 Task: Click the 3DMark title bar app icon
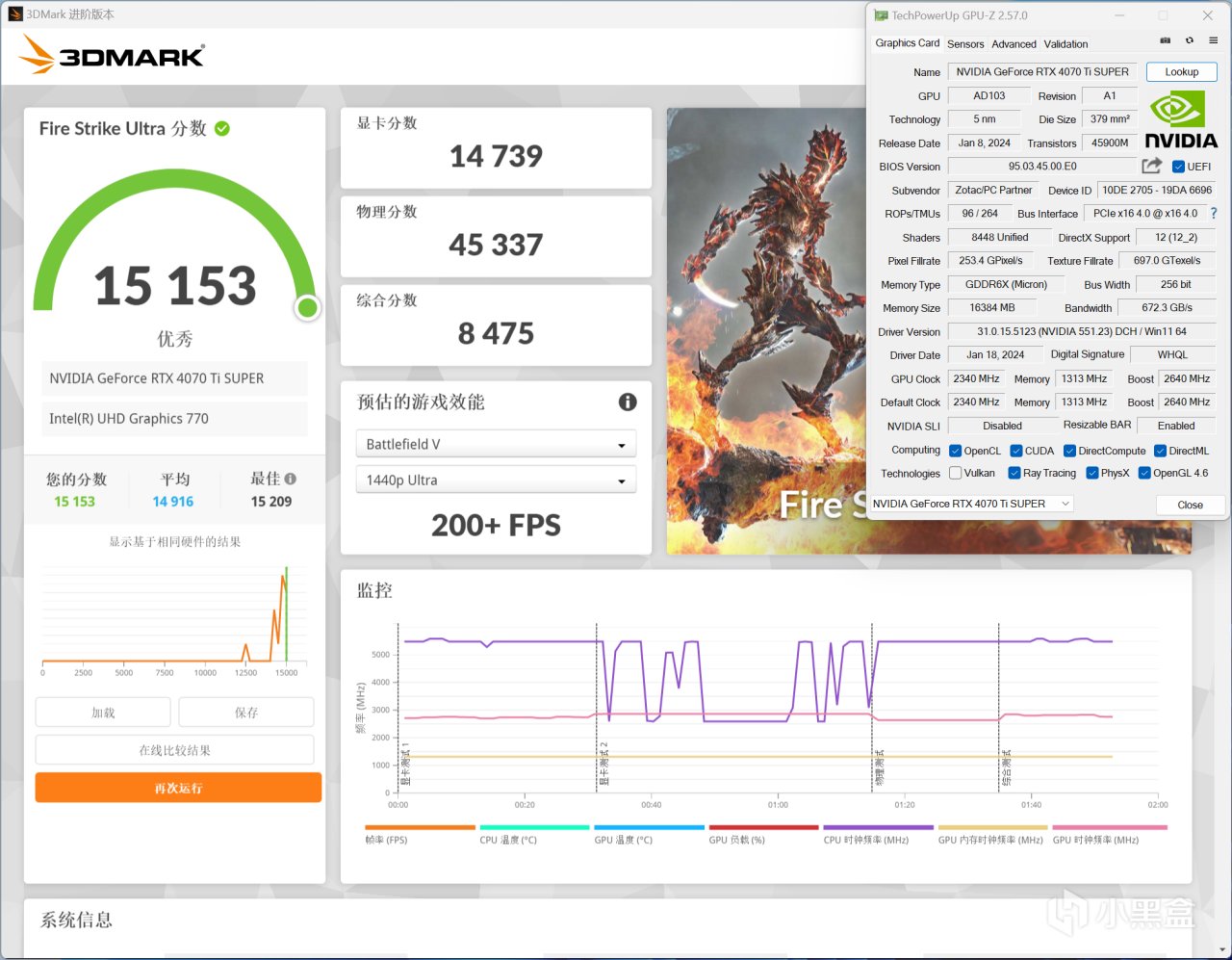click(x=14, y=14)
